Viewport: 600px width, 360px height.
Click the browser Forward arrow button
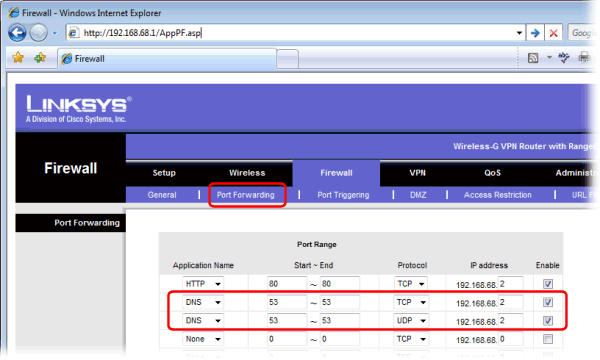click(x=39, y=33)
